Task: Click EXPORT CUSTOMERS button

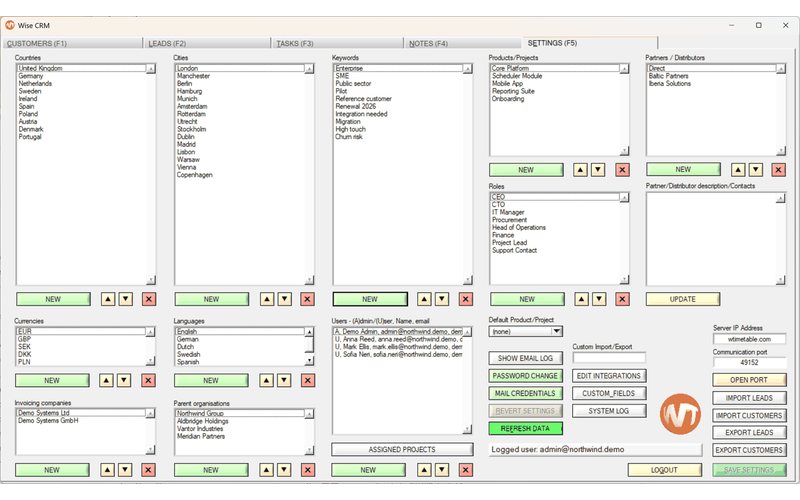Action: point(749,450)
